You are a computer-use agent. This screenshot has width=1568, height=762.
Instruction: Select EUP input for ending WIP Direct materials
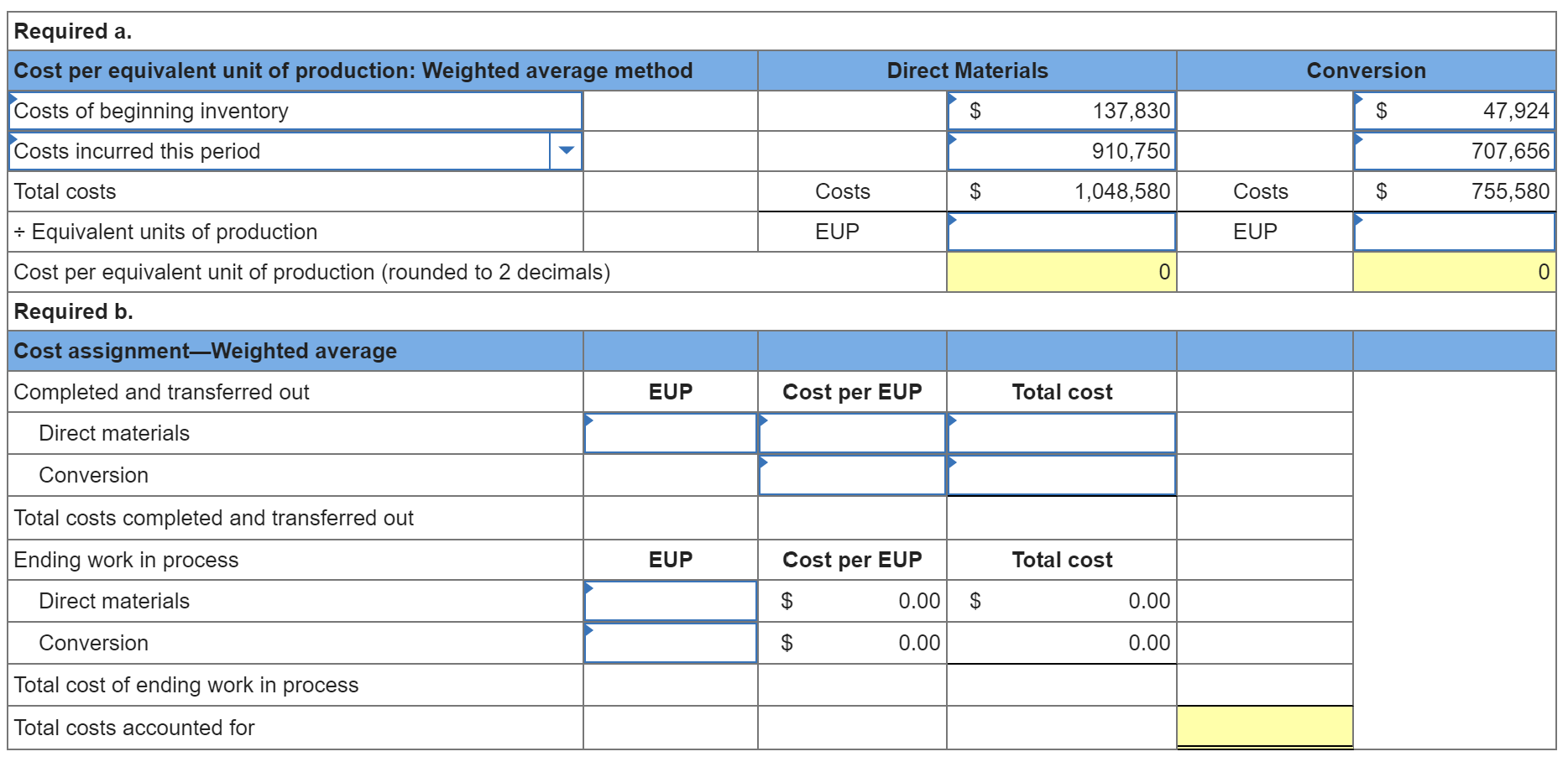click(x=671, y=601)
